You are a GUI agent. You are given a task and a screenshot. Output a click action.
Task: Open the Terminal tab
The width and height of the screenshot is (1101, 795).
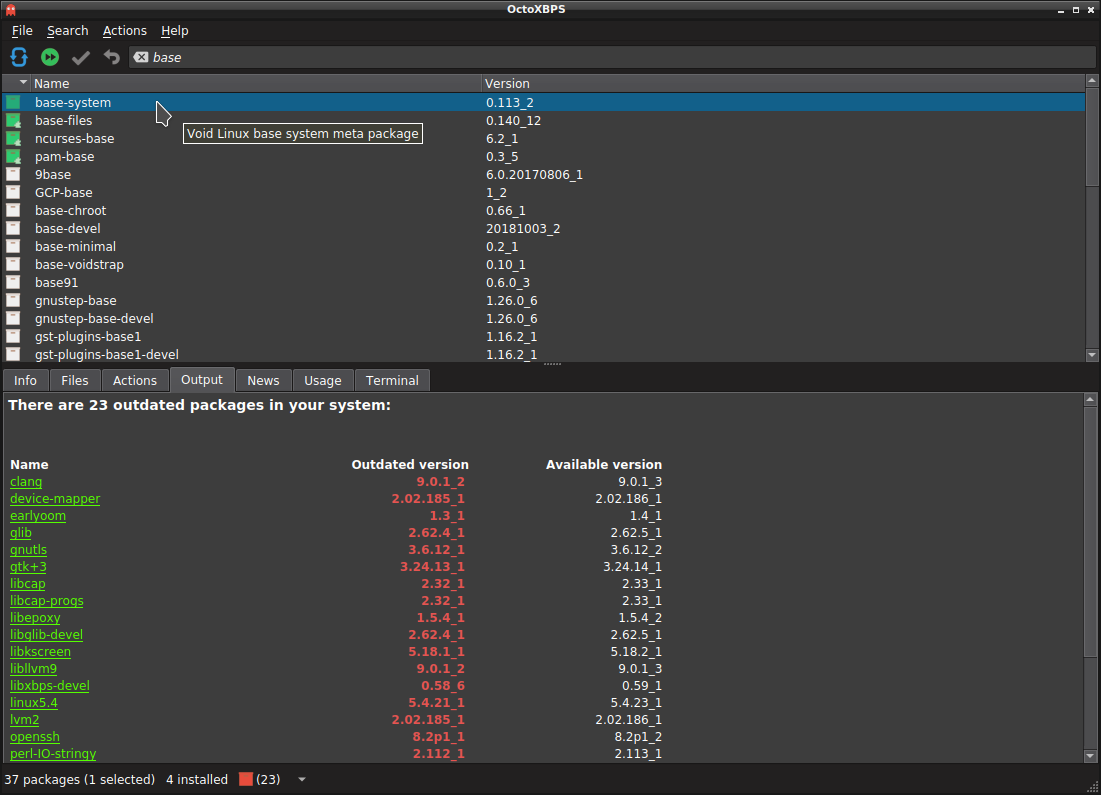(392, 380)
